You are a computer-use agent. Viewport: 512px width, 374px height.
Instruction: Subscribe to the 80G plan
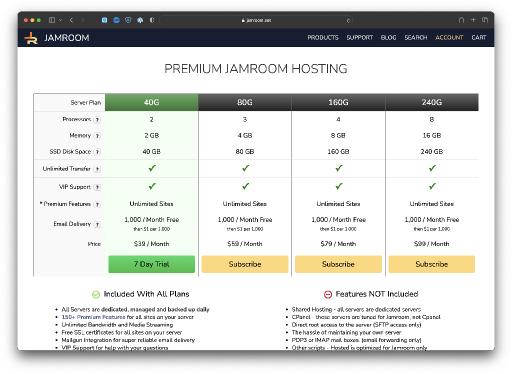[x=245, y=264]
